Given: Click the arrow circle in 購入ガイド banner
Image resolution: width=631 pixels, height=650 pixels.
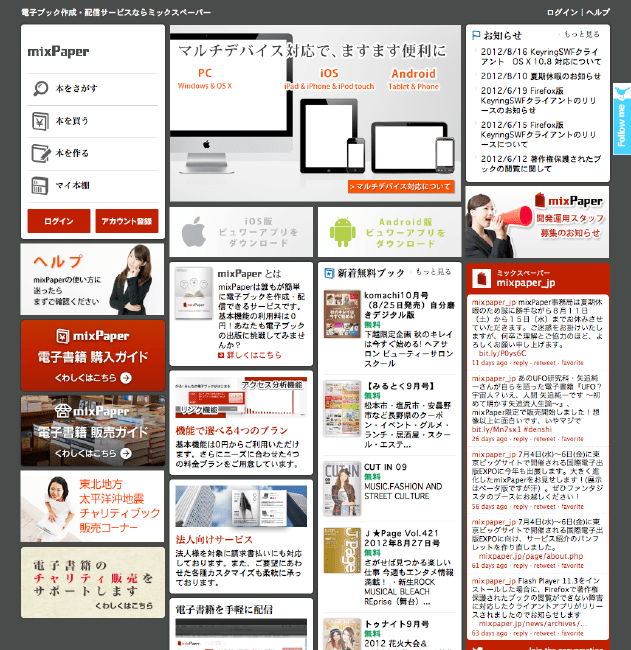Looking at the screenshot, I should 126,378.
